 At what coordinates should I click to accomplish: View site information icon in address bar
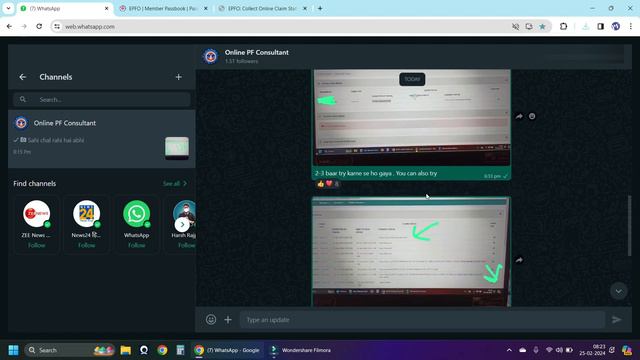pos(57,27)
